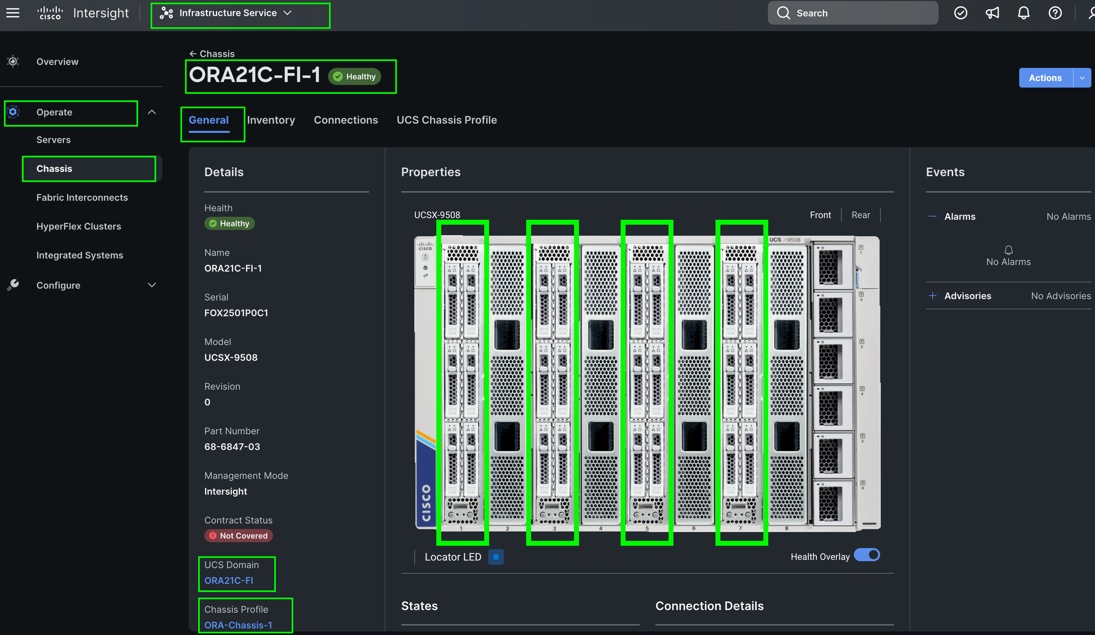1095x635 pixels.
Task: Click the Healthy badge beside the title
Action: pyautogui.click(x=355, y=76)
